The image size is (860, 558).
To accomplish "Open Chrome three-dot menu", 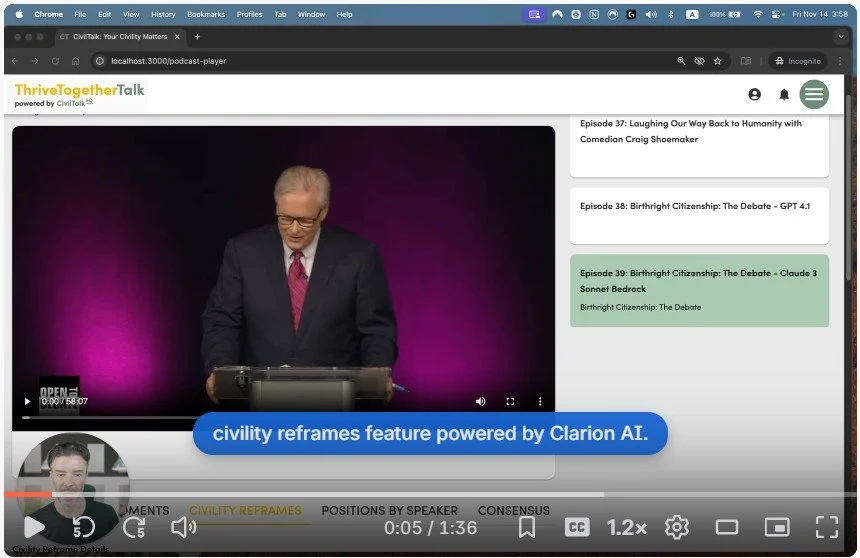I will [840, 61].
